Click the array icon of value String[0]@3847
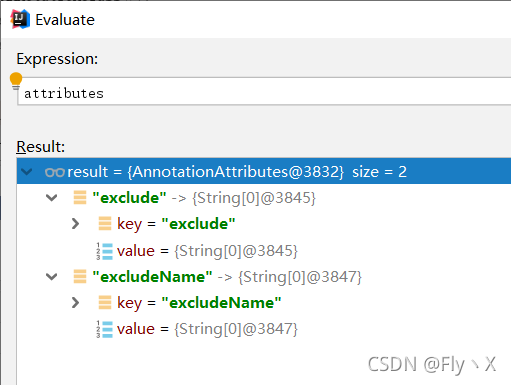511x385 pixels. [104, 329]
